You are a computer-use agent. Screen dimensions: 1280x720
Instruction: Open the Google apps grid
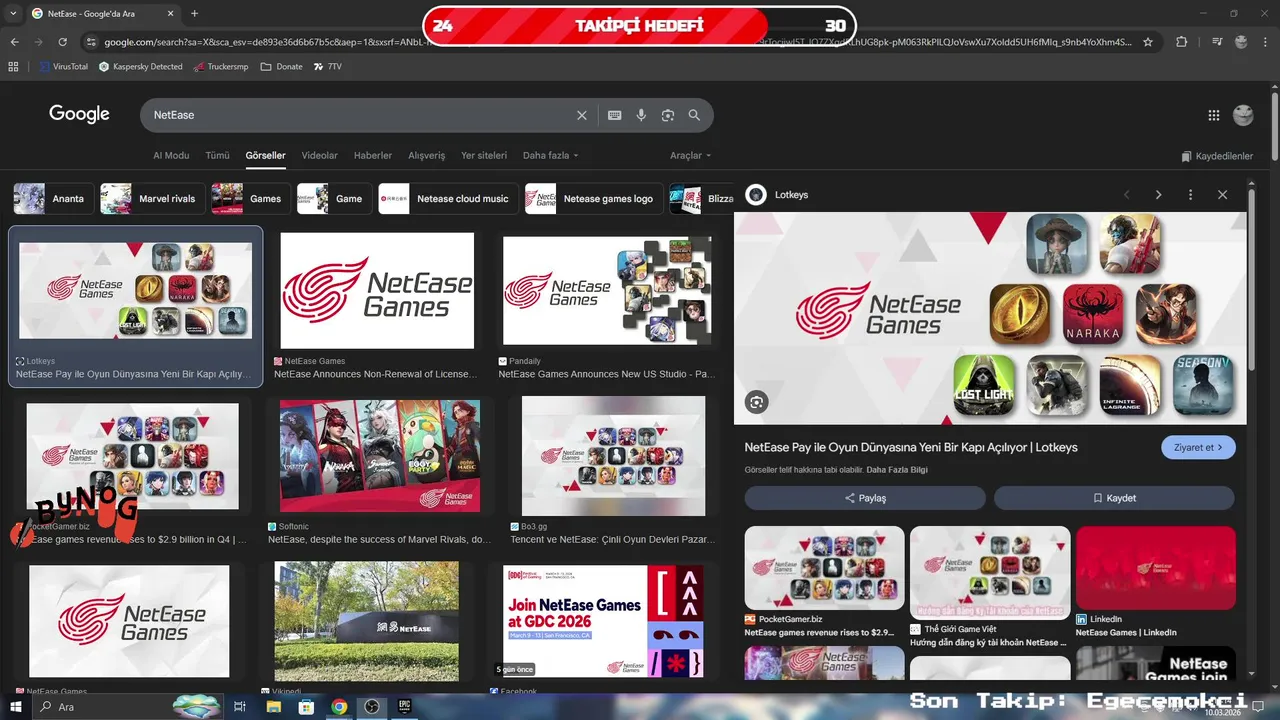point(1214,115)
